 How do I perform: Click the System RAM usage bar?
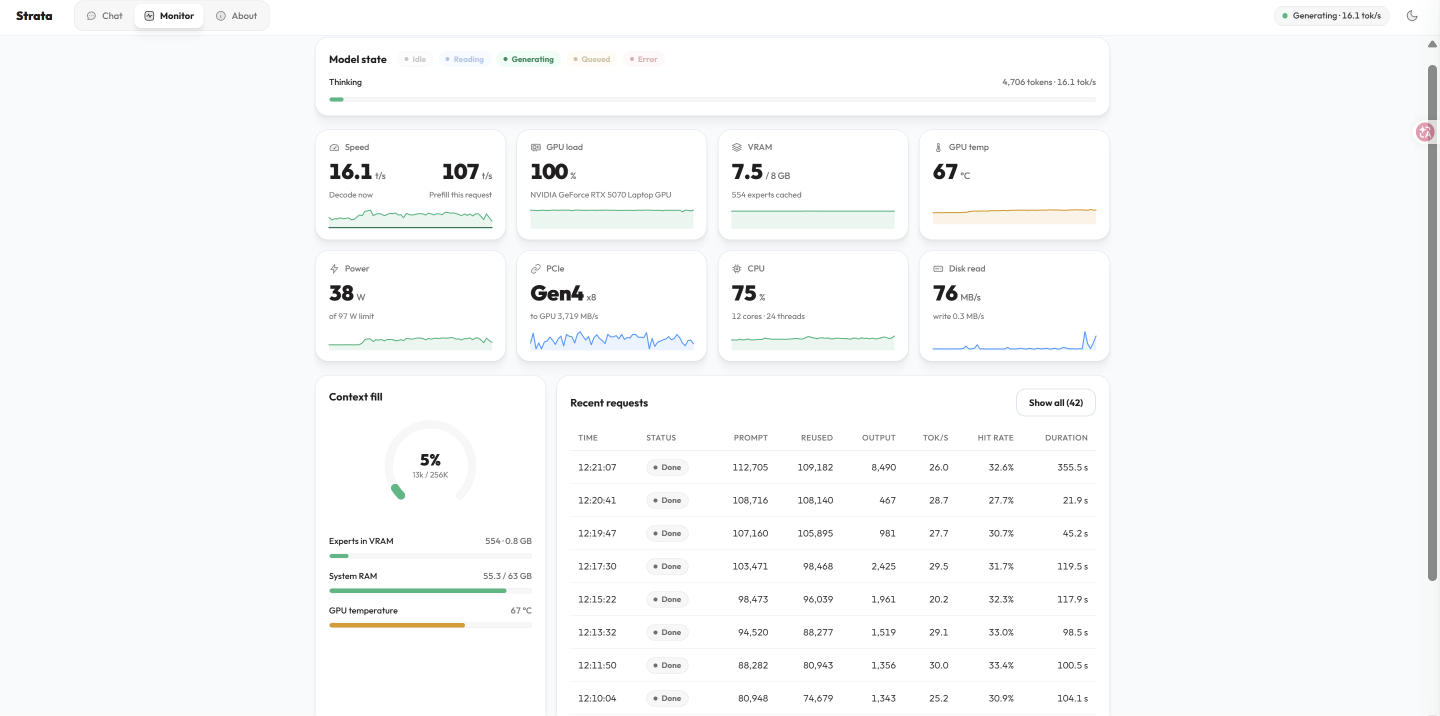430,591
